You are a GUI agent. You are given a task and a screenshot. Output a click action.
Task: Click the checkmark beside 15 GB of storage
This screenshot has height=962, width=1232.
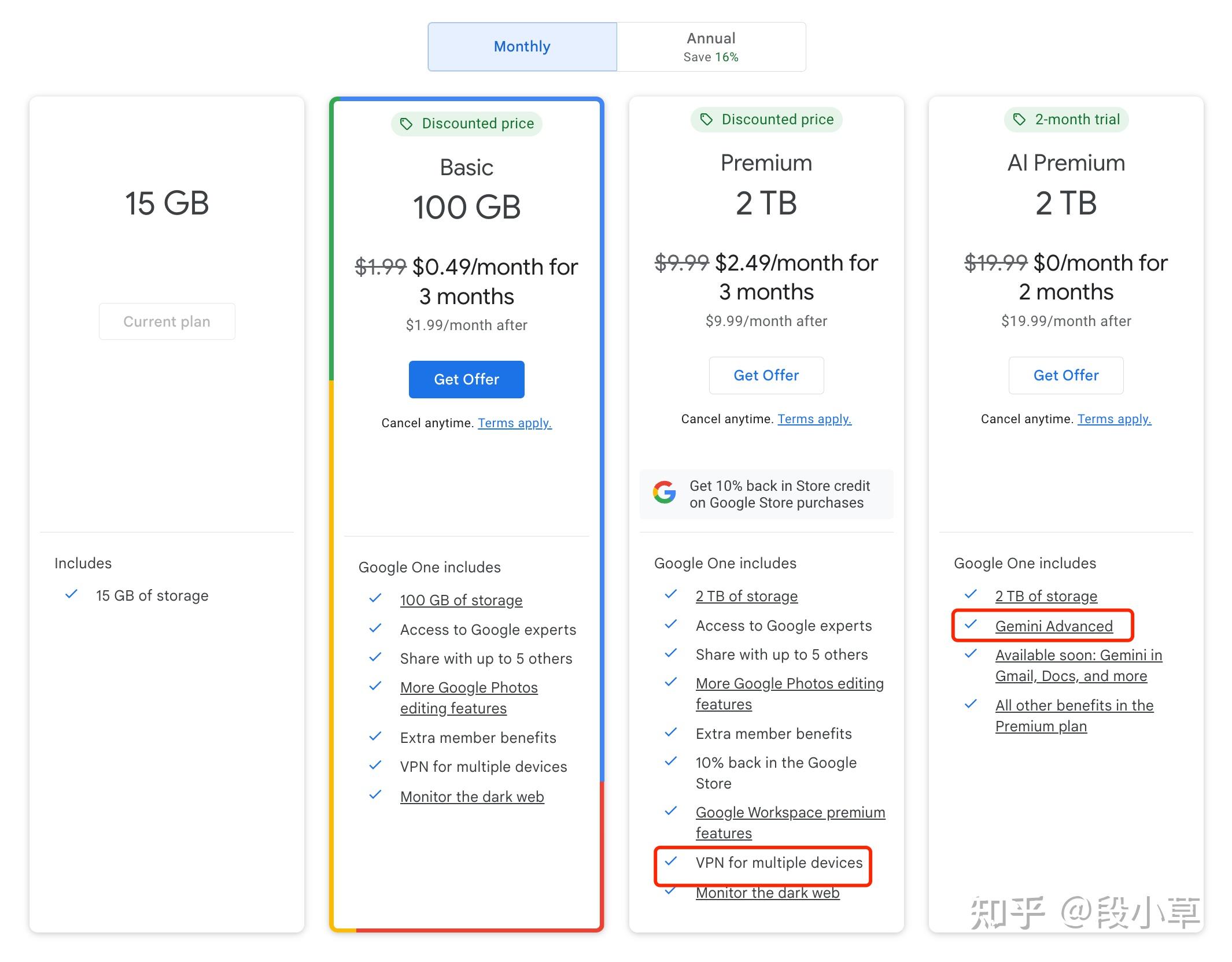pyautogui.click(x=72, y=594)
